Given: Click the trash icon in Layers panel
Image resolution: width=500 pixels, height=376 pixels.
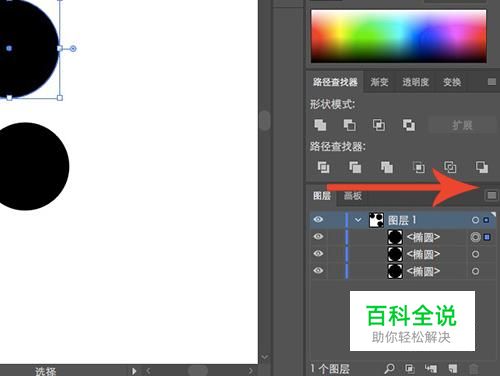Looking at the screenshot, I should click(x=473, y=369).
